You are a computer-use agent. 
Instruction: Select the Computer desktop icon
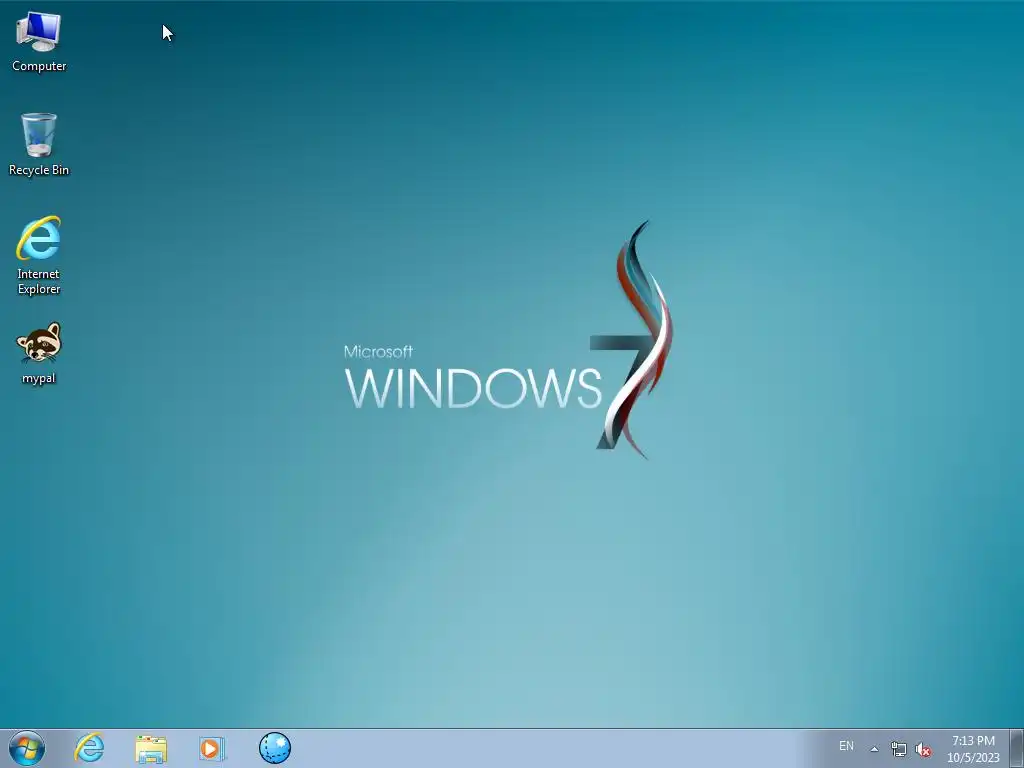tap(39, 41)
